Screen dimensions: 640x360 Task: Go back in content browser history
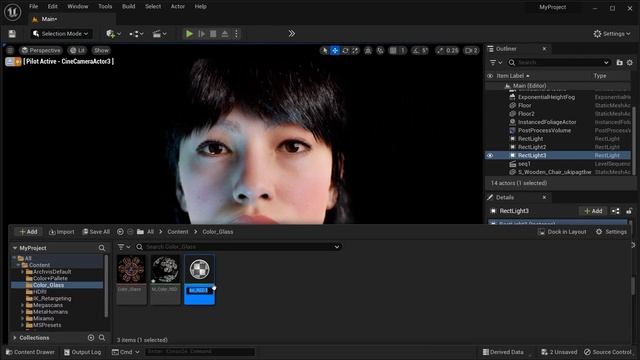click(x=120, y=232)
